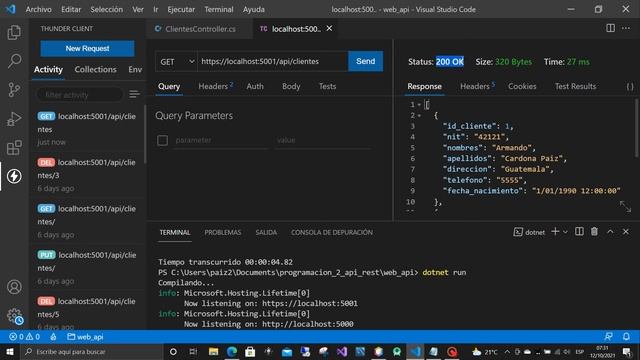Open the Windows Start menu

(x=10, y=351)
